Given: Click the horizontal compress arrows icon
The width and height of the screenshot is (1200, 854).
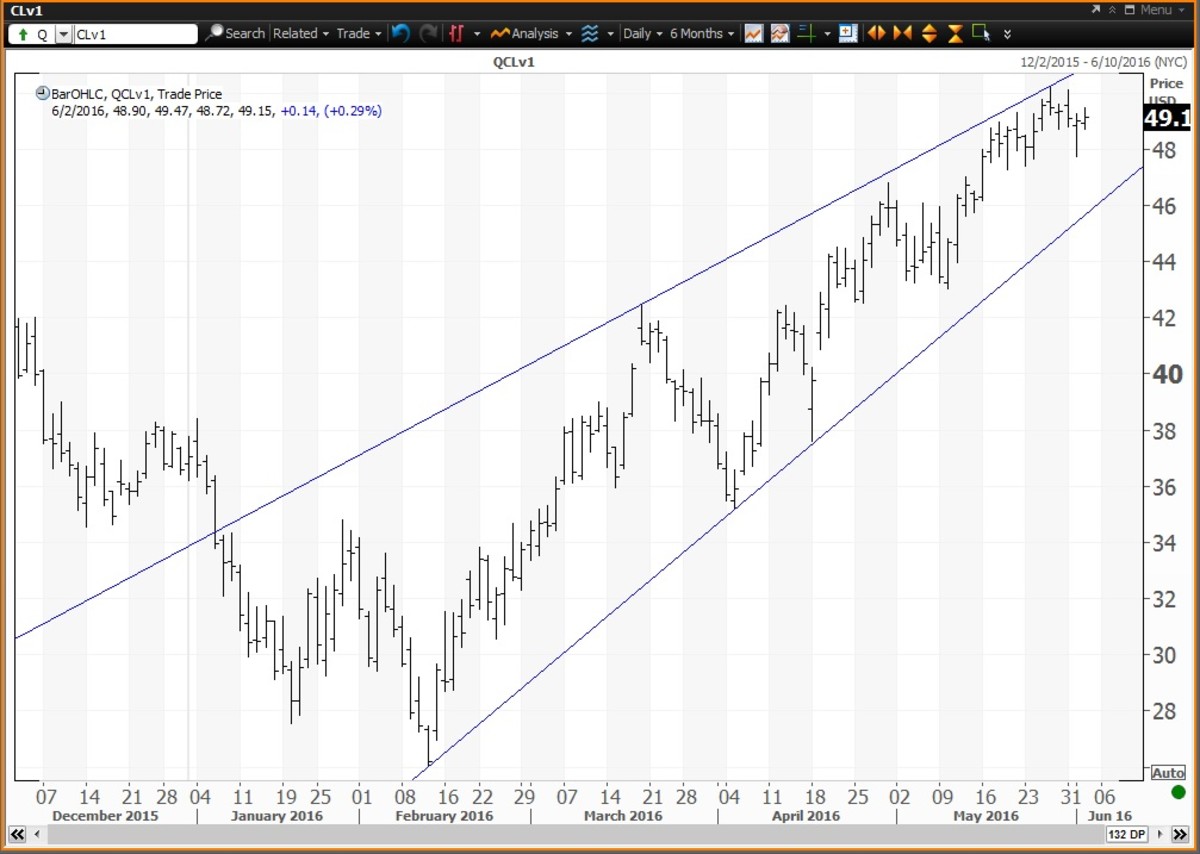Looking at the screenshot, I should [x=902, y=33].
